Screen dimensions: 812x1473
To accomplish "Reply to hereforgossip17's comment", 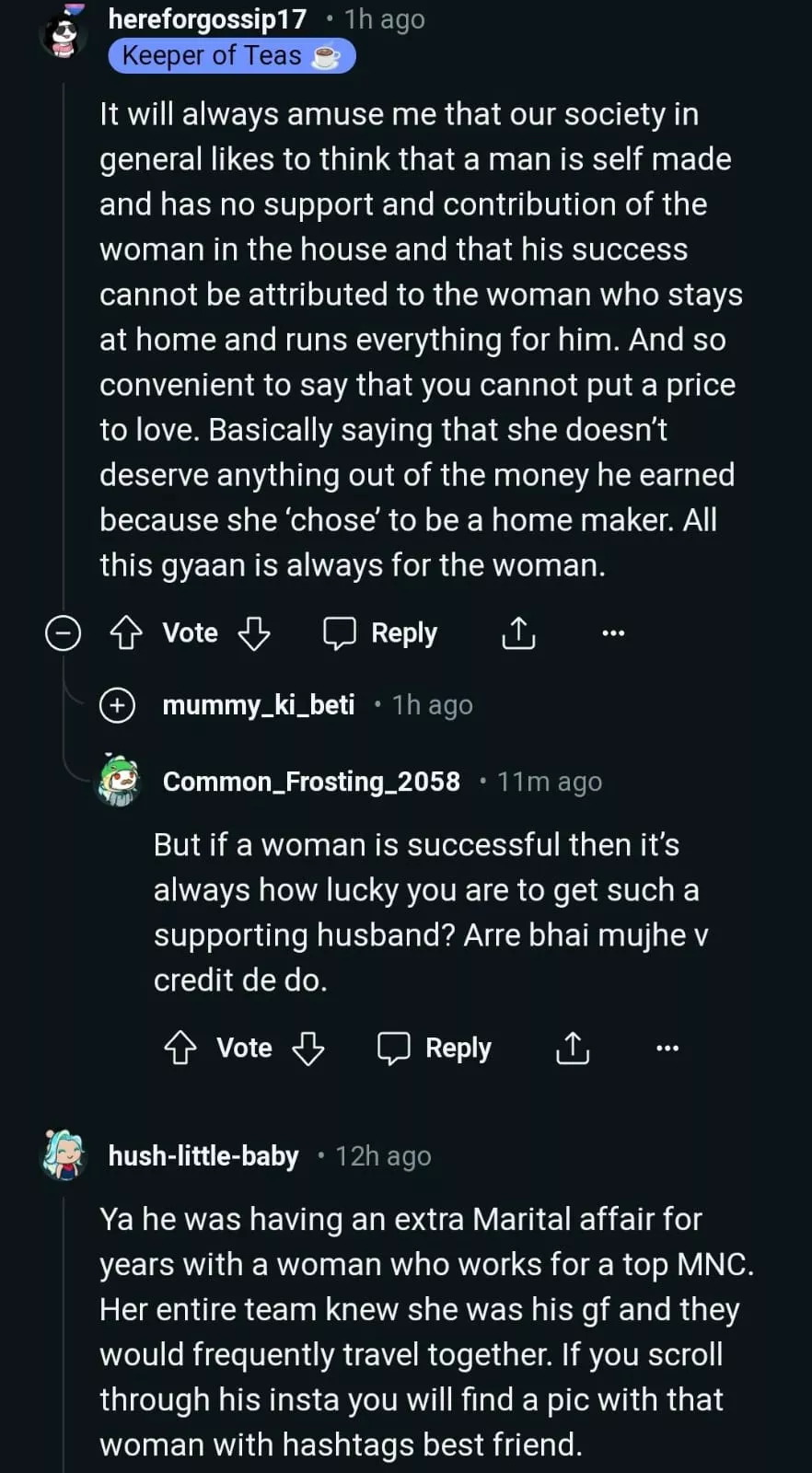I will pos(380,633).
